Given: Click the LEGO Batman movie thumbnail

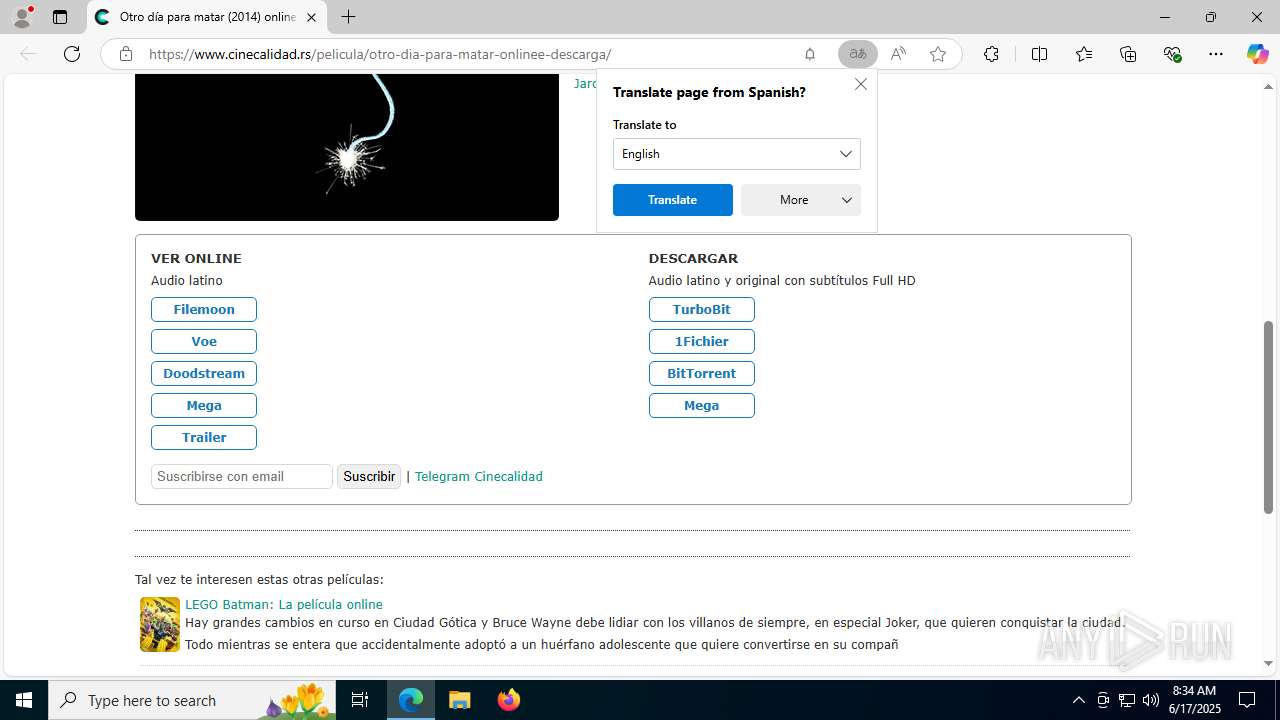Looking at the screenshot, I should point(159,624).
